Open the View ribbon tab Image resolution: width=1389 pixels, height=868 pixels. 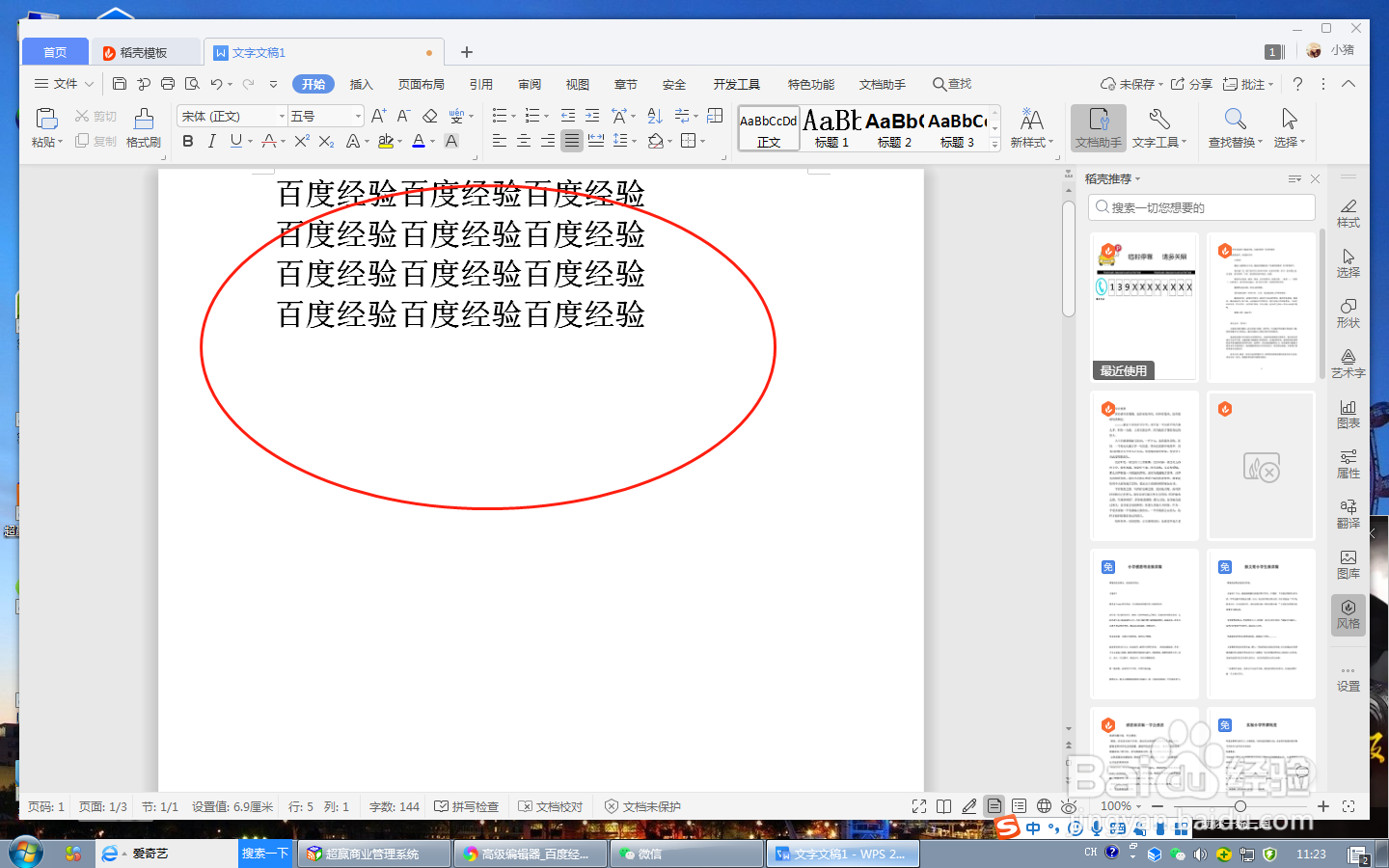point(578,84)
